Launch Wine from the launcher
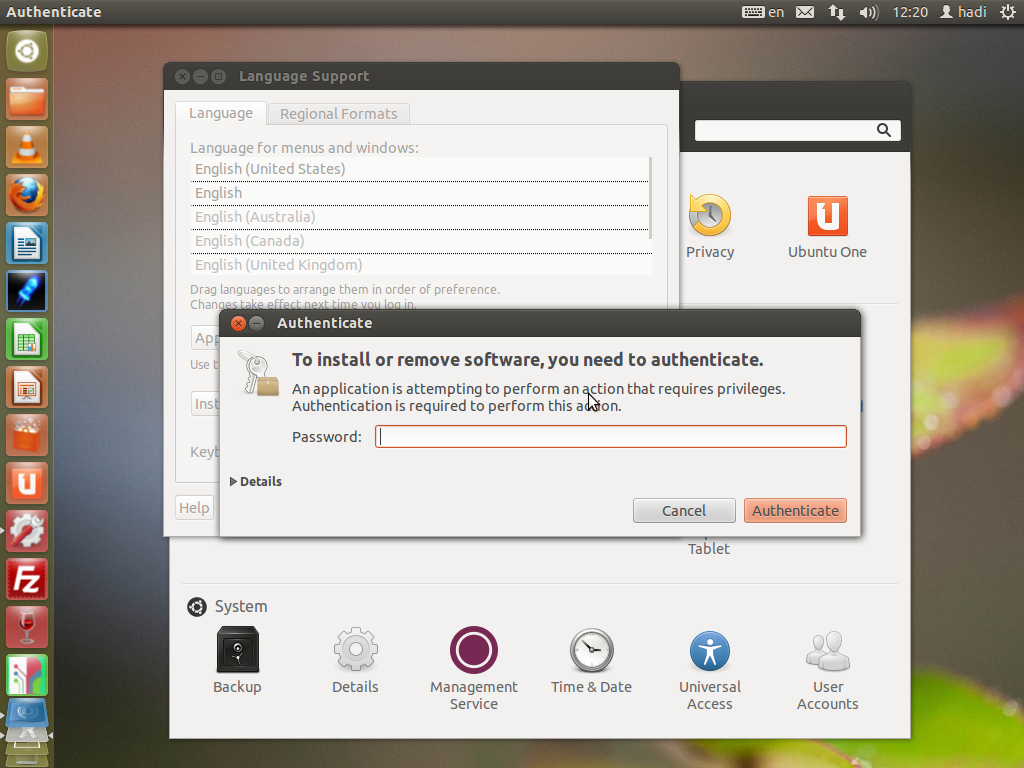This screenshot has width=1024, height=768. 27,628
